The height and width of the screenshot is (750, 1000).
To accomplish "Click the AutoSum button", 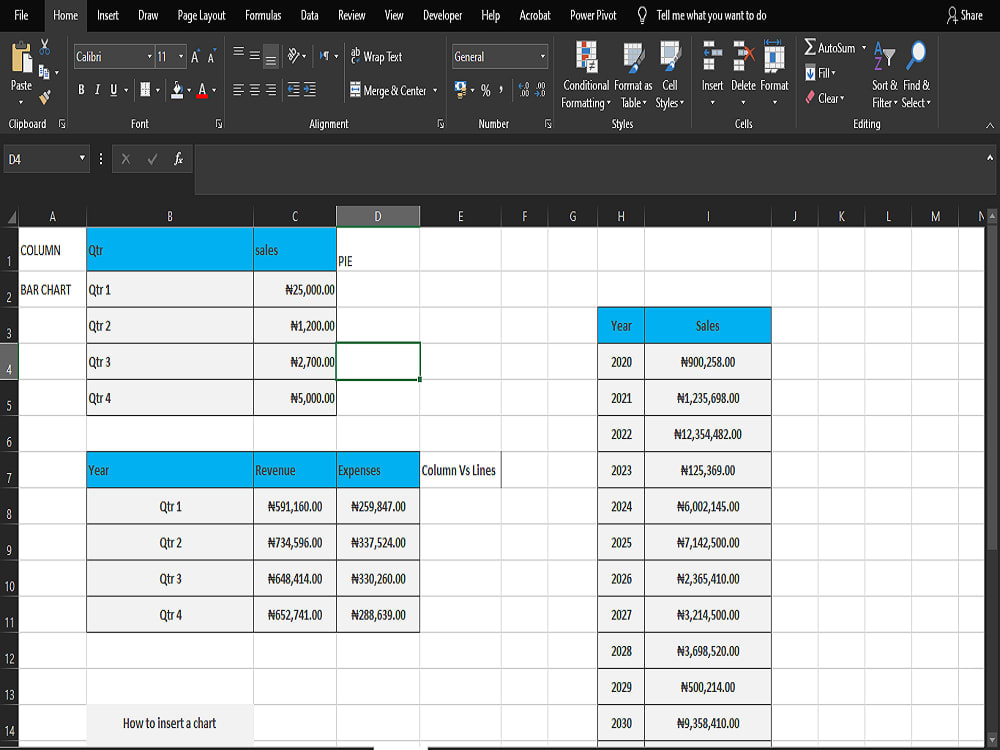I will (x=830, y=48).
